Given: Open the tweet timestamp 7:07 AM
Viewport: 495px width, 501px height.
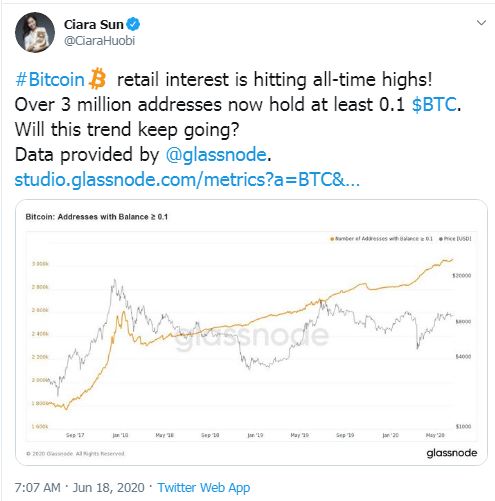Looking at the screenshot, I should [x=38, y=487].
